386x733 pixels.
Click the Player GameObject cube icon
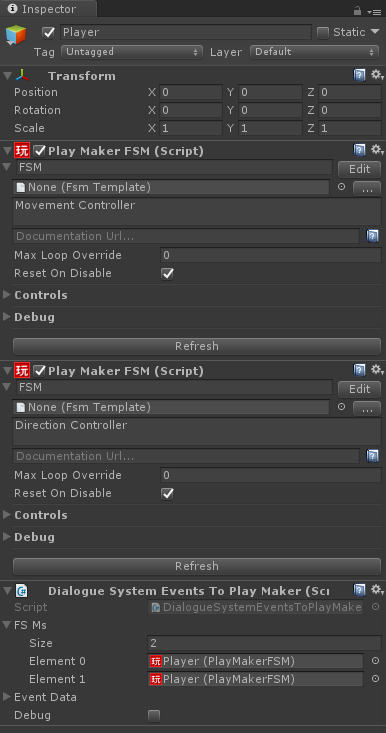(16, 36)
